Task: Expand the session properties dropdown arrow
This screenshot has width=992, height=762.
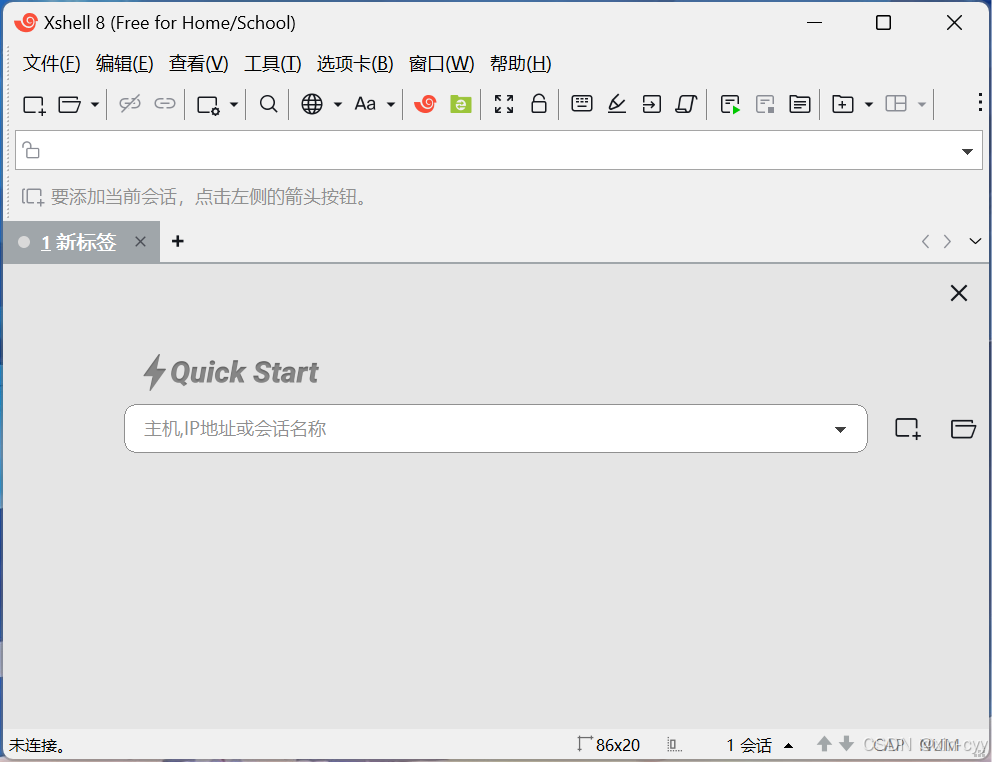Action: pyautogui.click(x=233, y=104)
